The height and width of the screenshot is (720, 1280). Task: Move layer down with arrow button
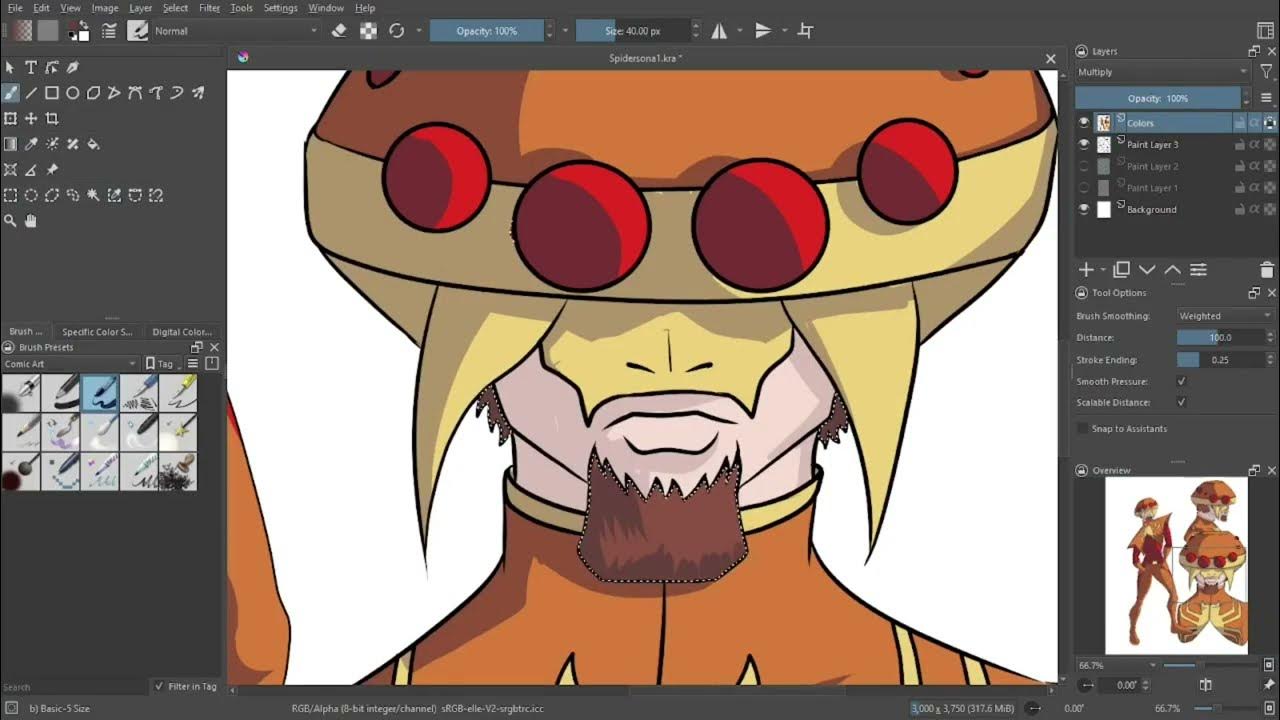coord(1147,270)
